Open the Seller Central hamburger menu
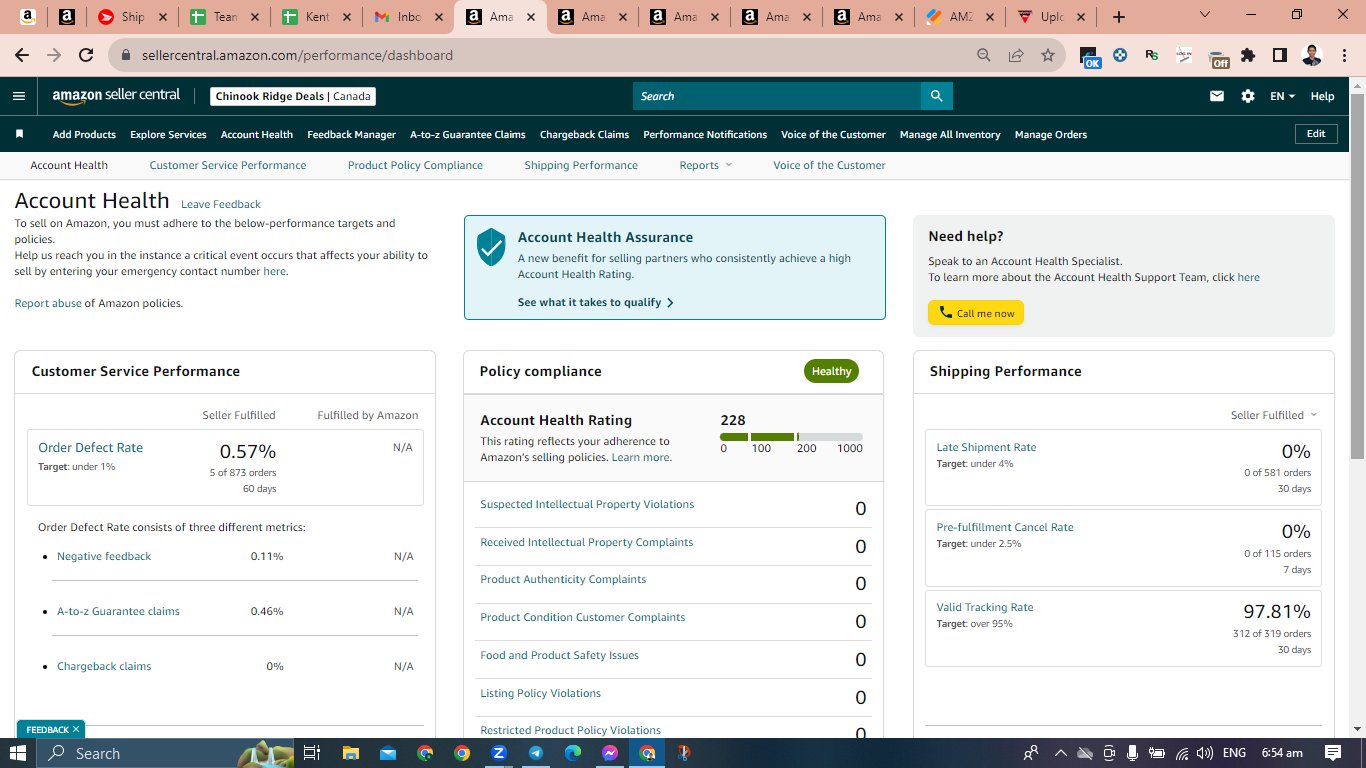This screenshot has height=768, width=1366. pyautogui.click(x=19, y=96)
